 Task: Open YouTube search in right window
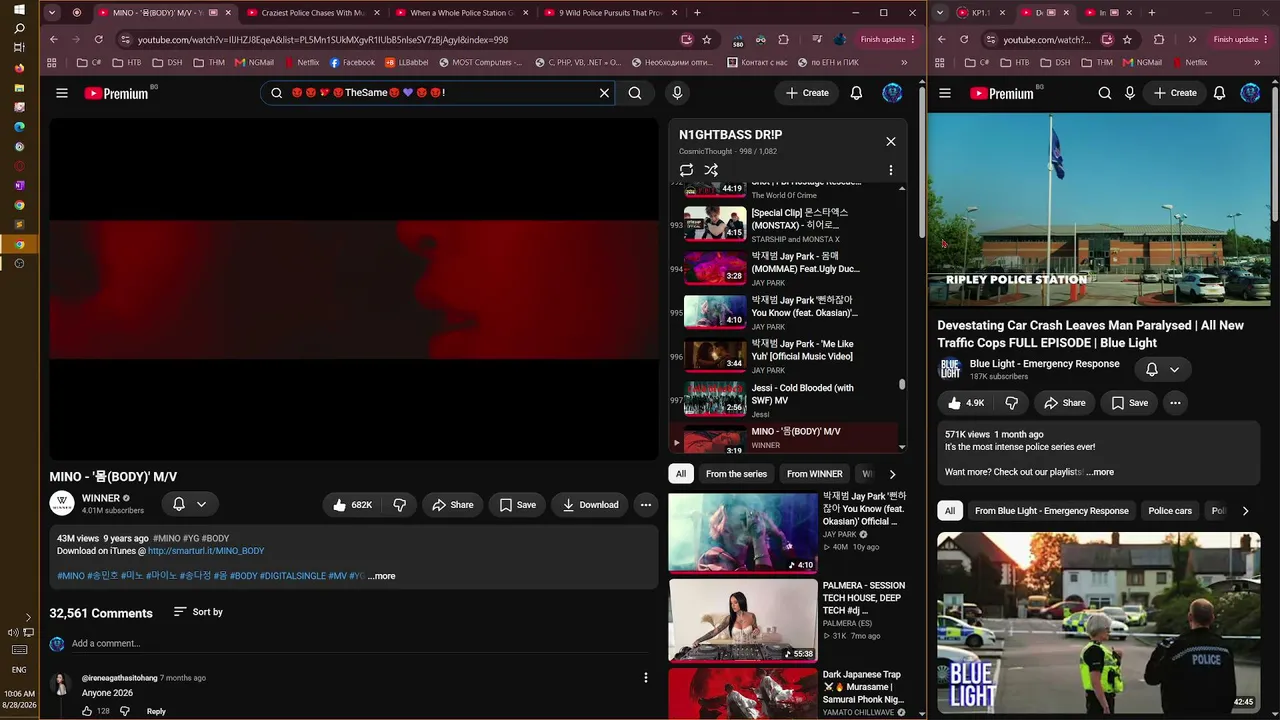tap(1105, 93)
